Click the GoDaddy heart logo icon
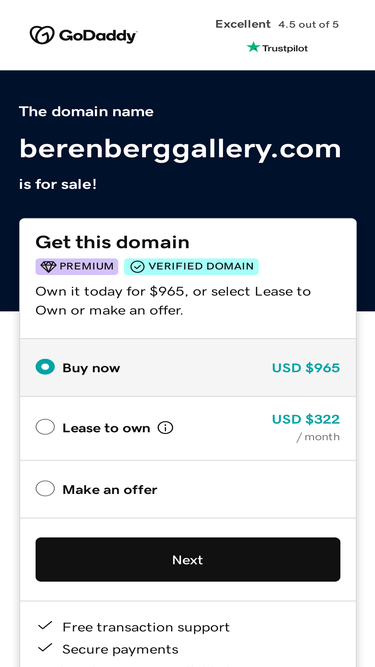 pyautogui.click(x=42, y=35)
